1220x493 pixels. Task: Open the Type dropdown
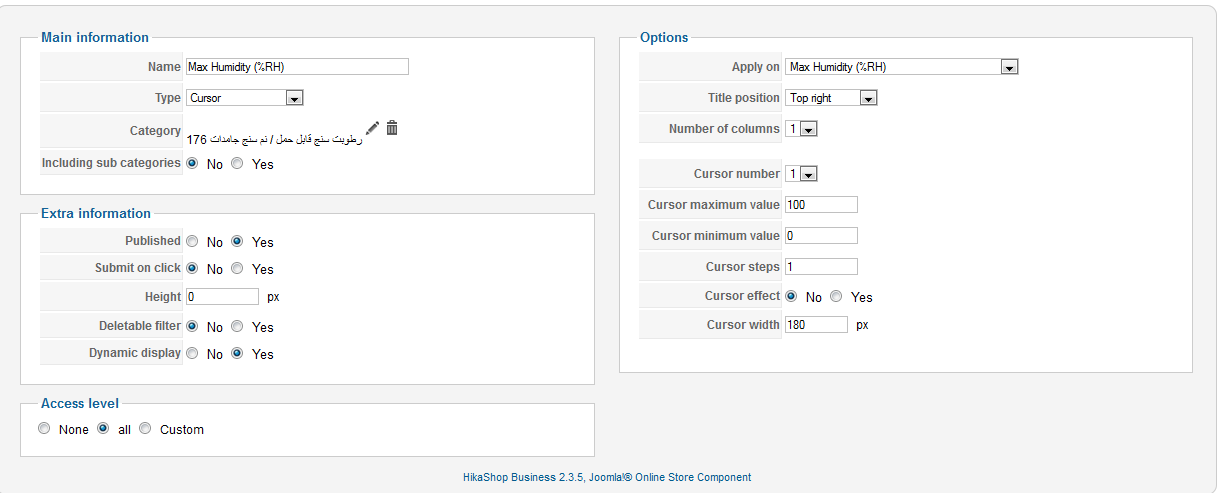294,98
